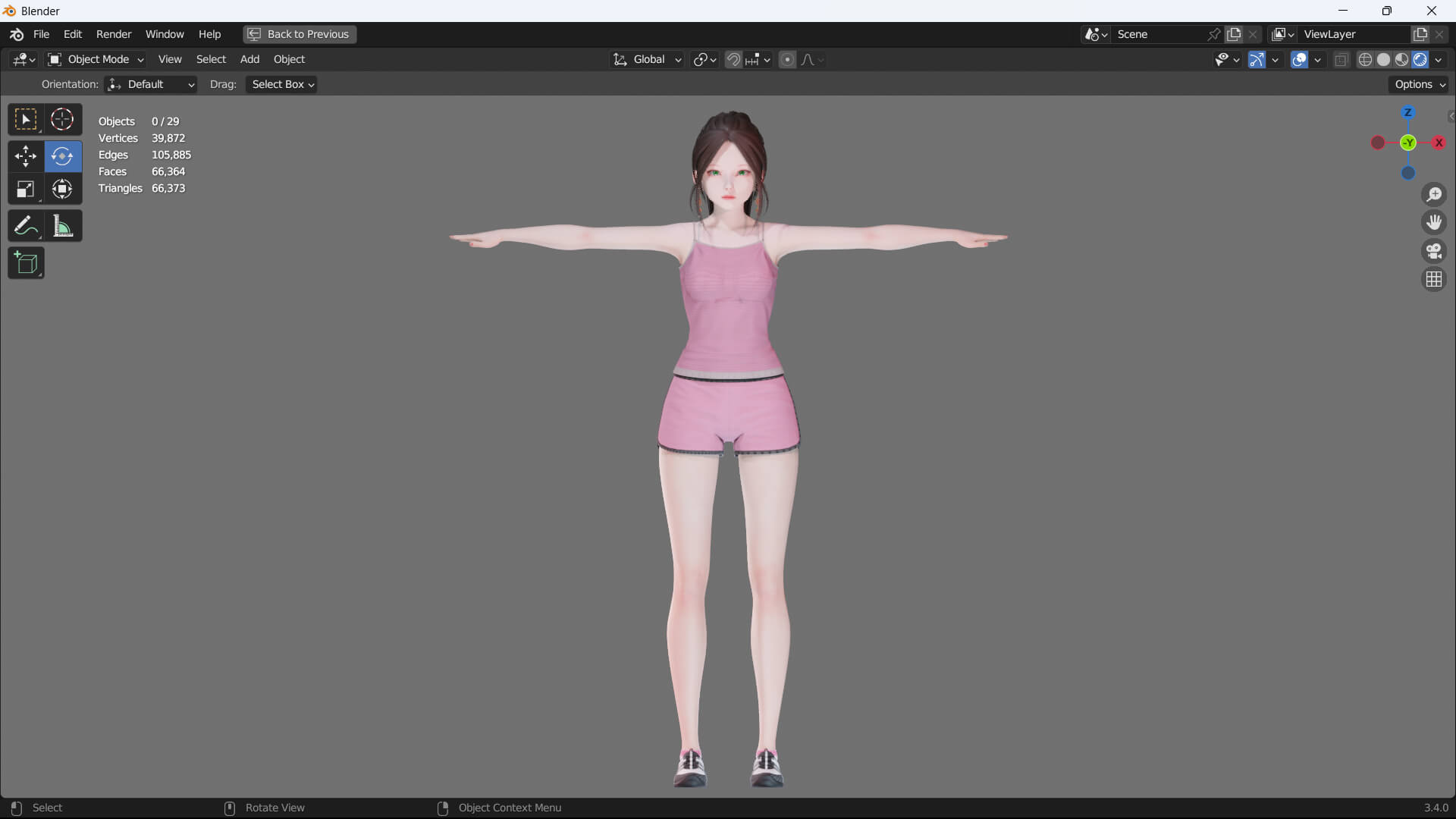Expand overlays options arrow

pos(1318,59)
